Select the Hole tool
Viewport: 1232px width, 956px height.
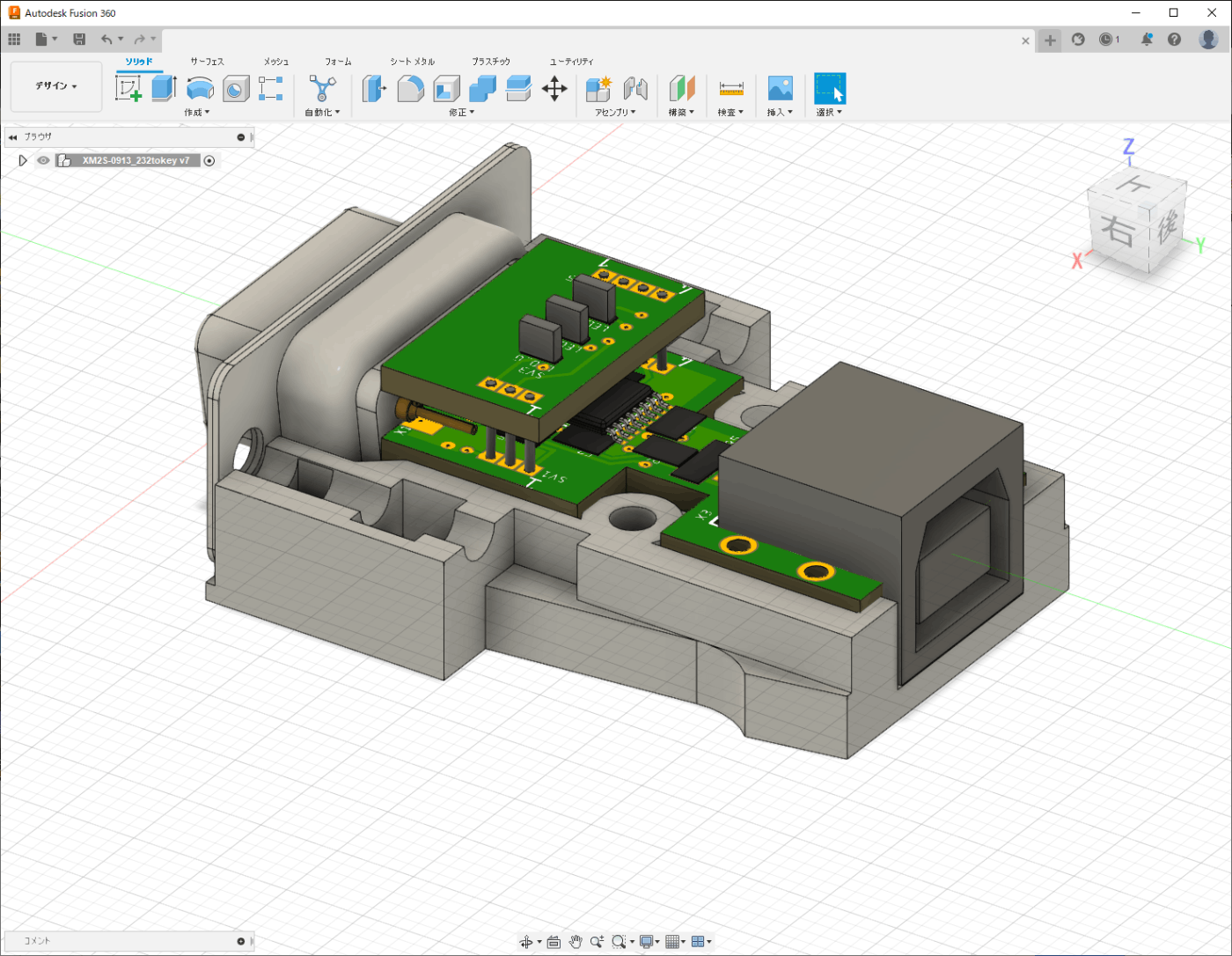tap(236, 88)
